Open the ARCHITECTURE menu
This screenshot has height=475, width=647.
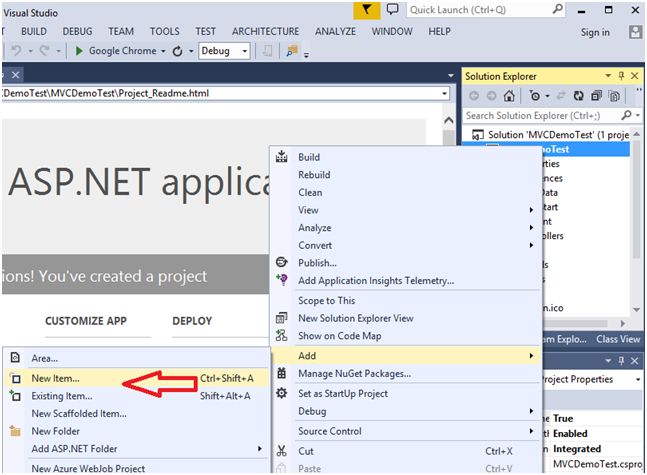click(265, 31)
